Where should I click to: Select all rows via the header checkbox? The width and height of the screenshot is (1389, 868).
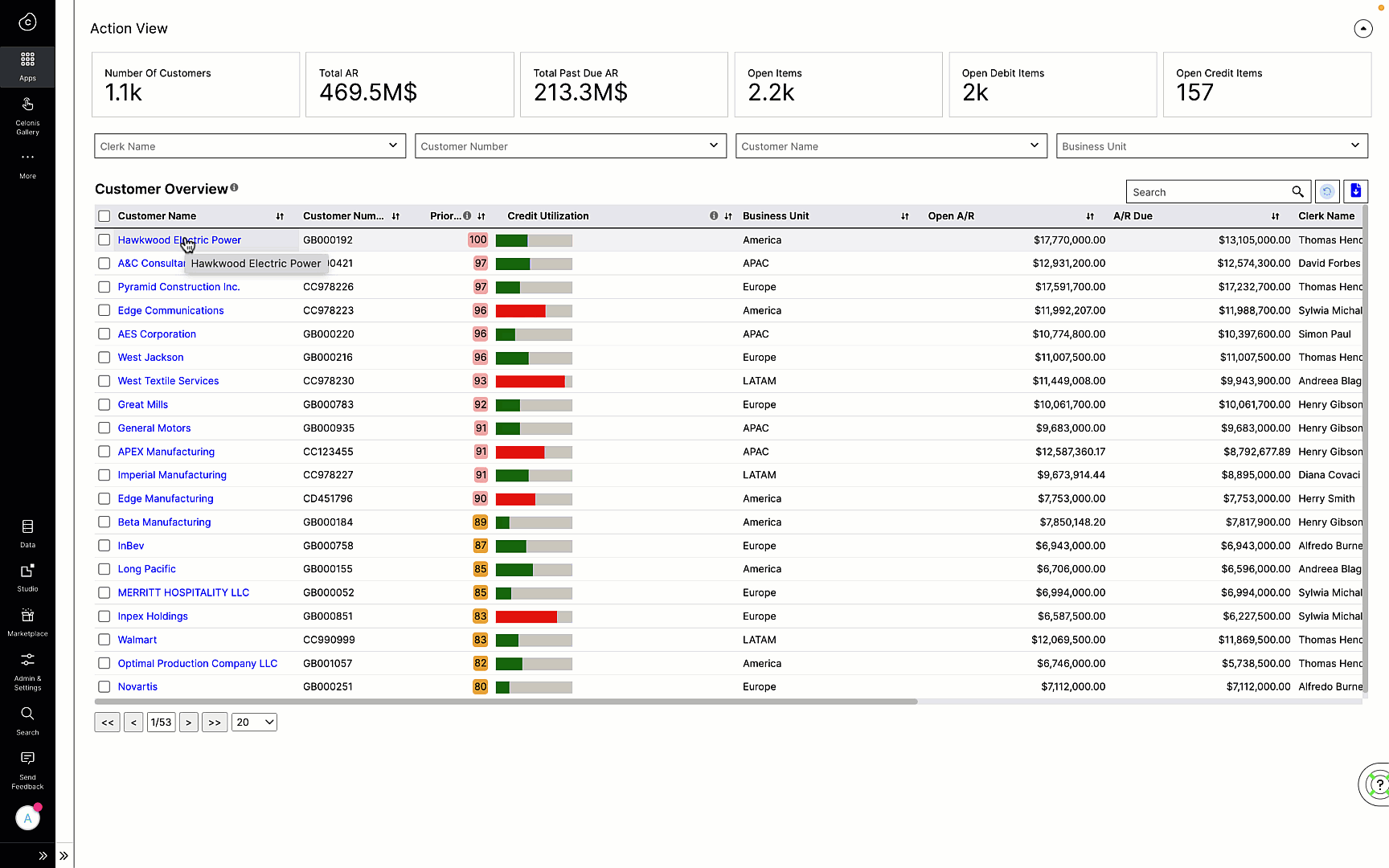pos(104,215)
